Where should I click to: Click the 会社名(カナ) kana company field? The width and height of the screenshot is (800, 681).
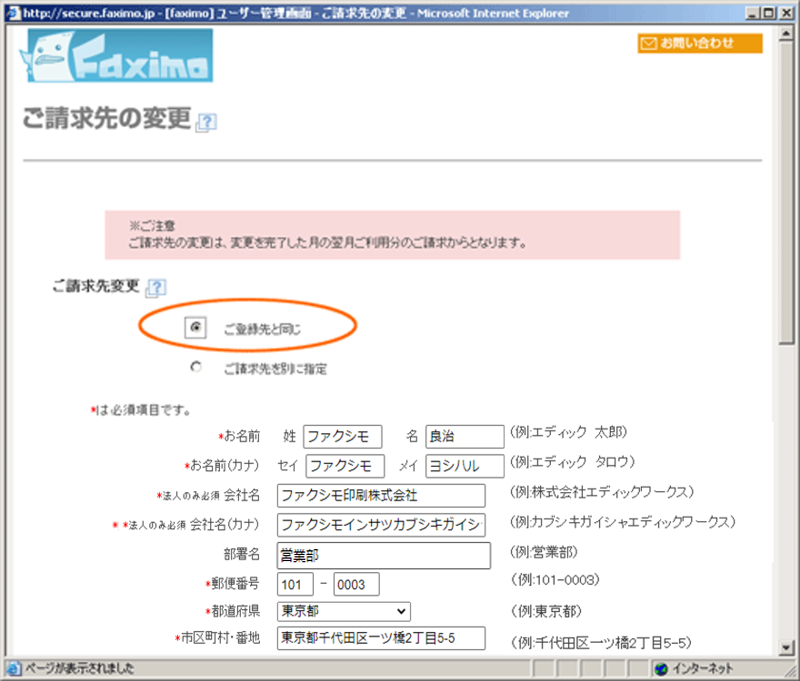(380, 525)
